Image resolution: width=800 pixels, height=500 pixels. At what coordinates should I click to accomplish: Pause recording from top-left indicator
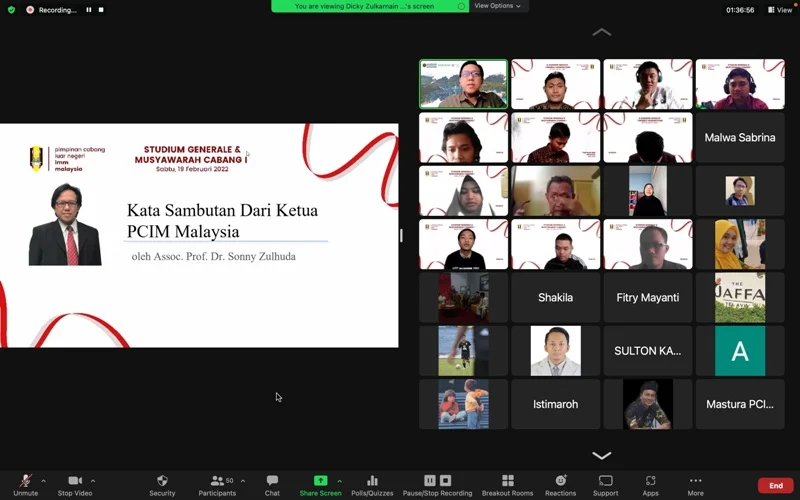pos(89,10)
